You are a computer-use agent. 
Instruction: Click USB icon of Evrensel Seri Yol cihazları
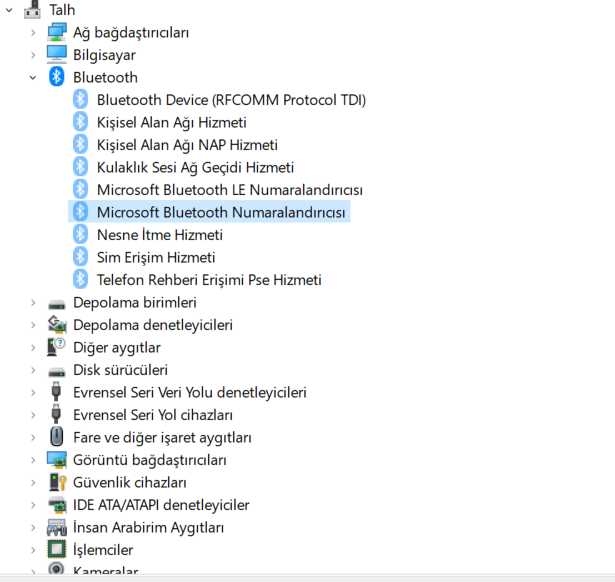56,414
